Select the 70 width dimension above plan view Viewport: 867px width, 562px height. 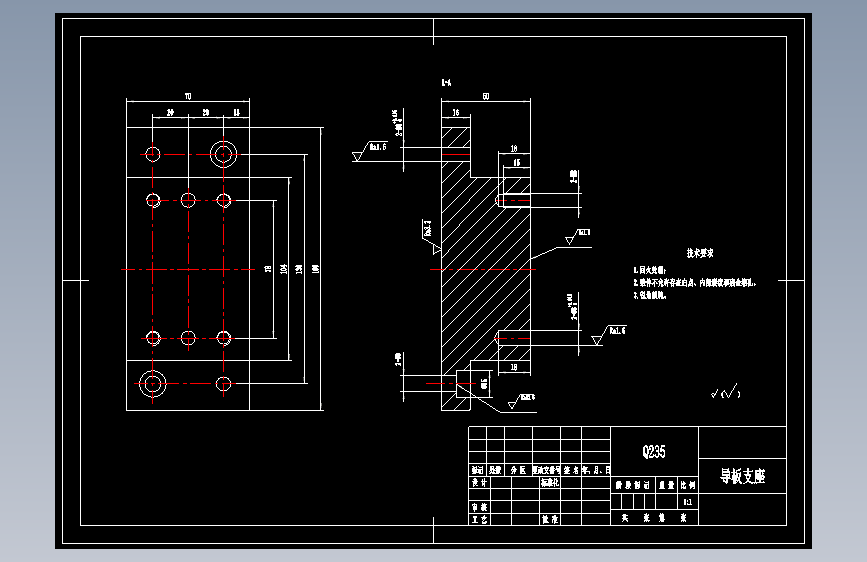coord(188,96)
